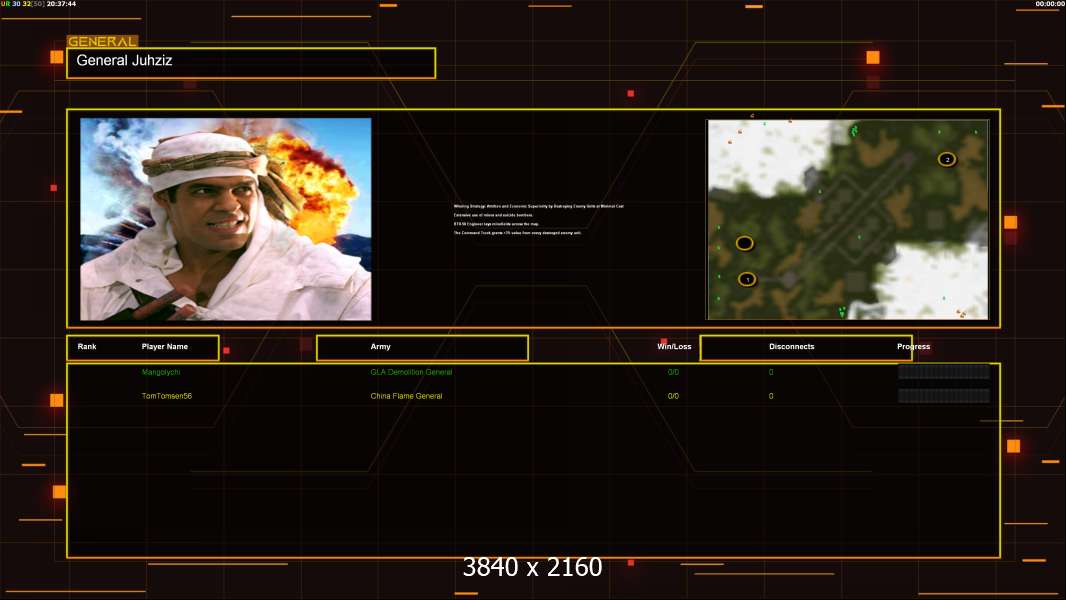
Task: Click the Win/Loss column header
Action: click(674, 347)
